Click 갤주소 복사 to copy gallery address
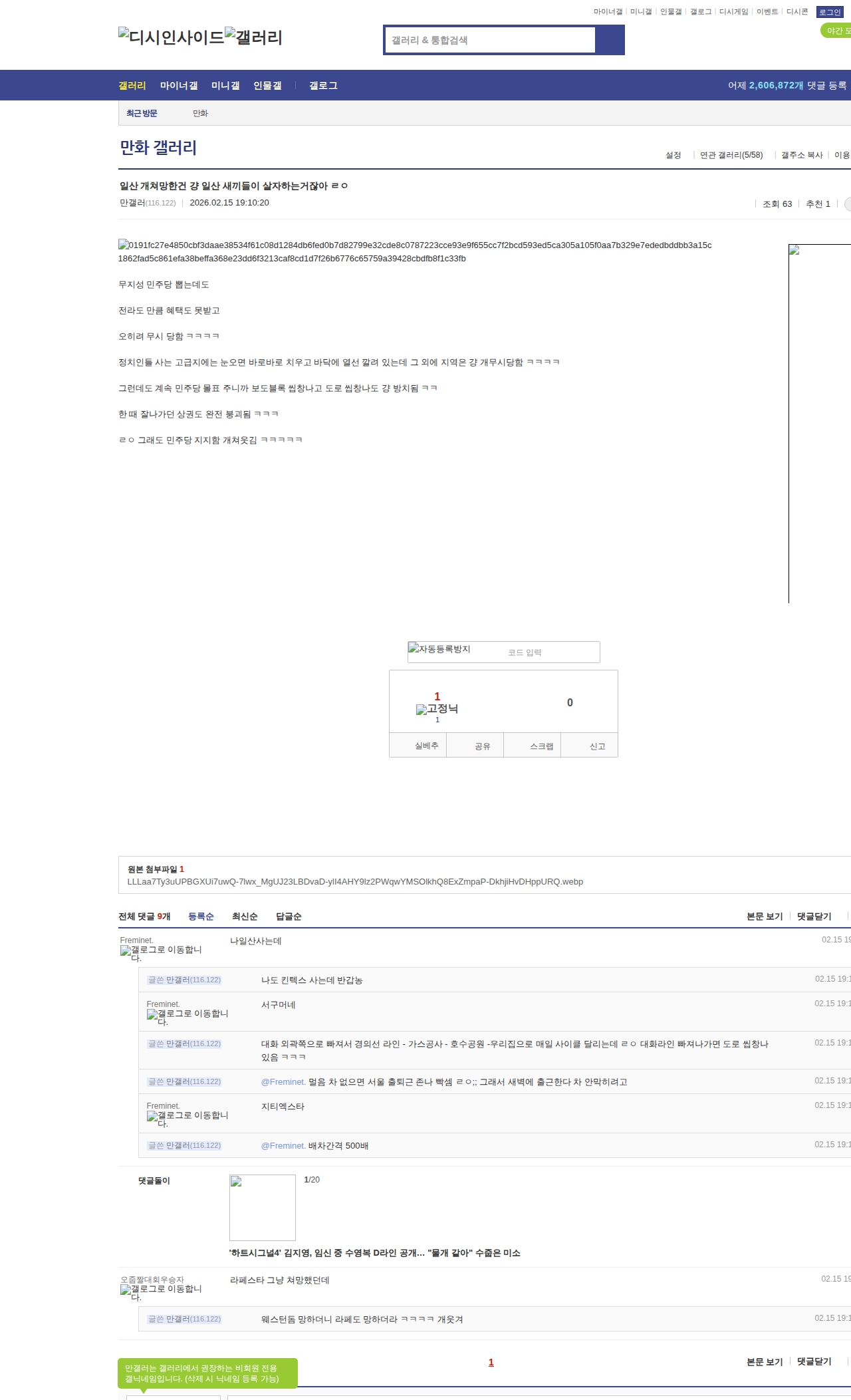851x1400 pixels. [802, 155]
